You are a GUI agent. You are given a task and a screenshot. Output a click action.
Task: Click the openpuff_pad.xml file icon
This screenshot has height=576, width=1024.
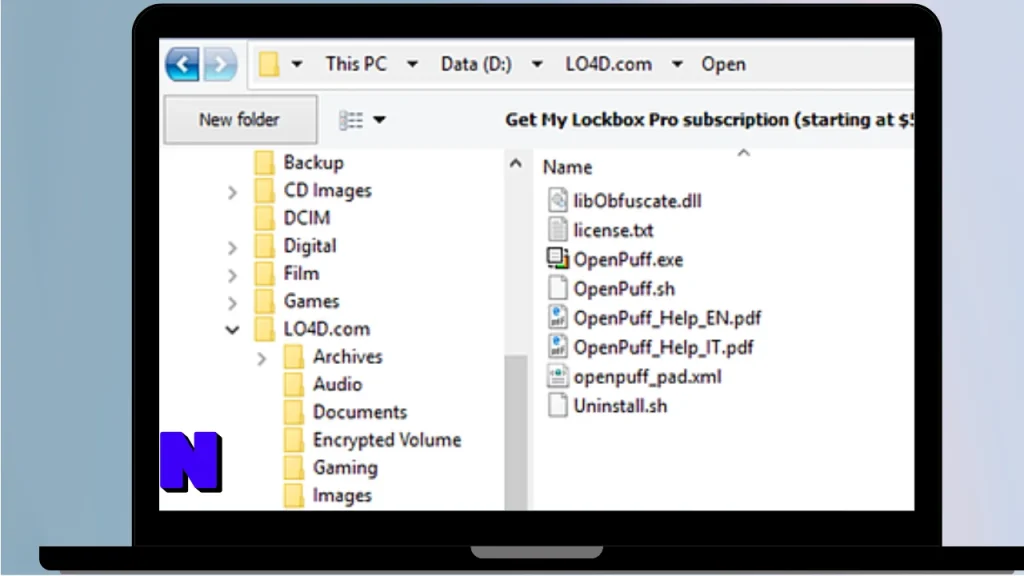pos(557,376)
